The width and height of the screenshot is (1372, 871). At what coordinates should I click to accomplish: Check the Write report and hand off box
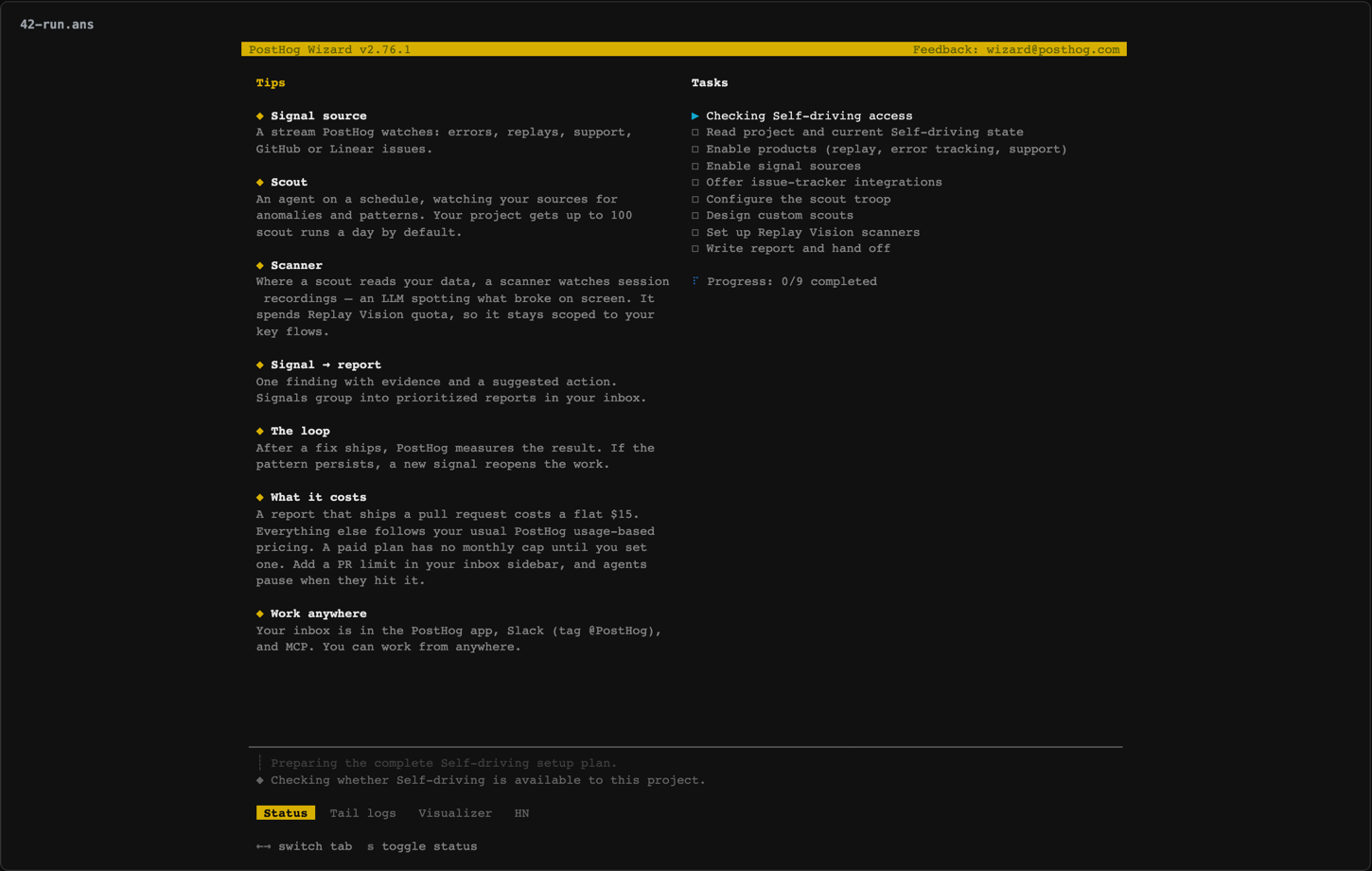695,248
